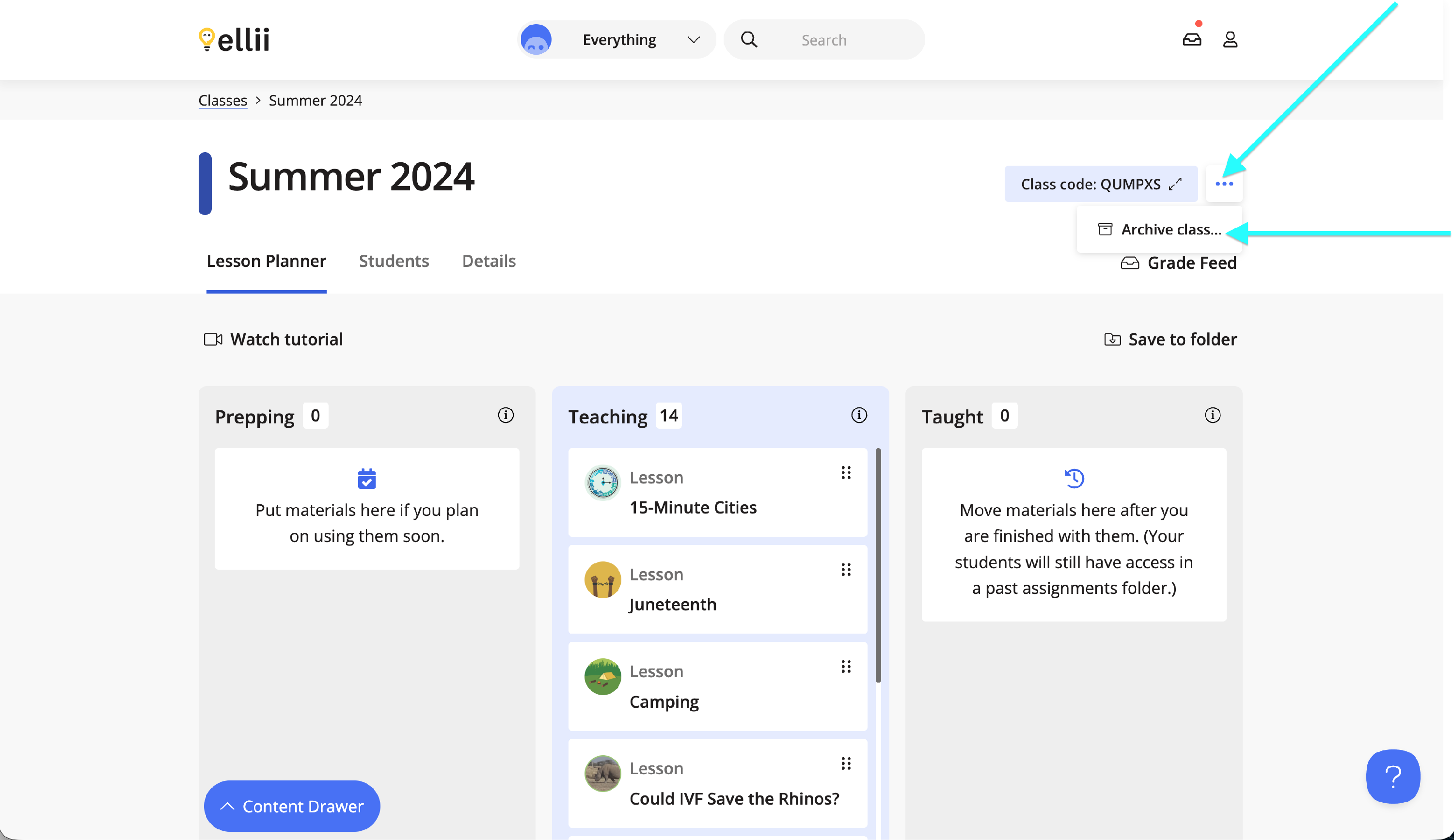Click the blue class color bar
Image resolution: width=1454 pixels, height=840 pixels.
point(205,183)
